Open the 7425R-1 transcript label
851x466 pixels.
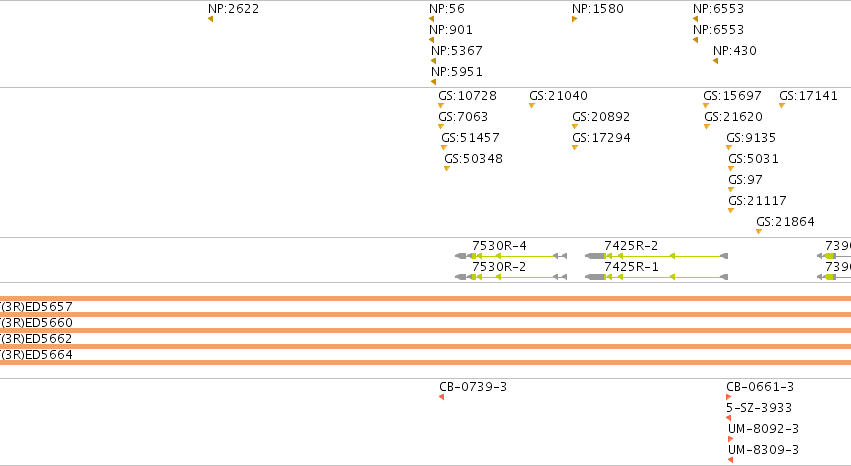click(x=631, y=267)
